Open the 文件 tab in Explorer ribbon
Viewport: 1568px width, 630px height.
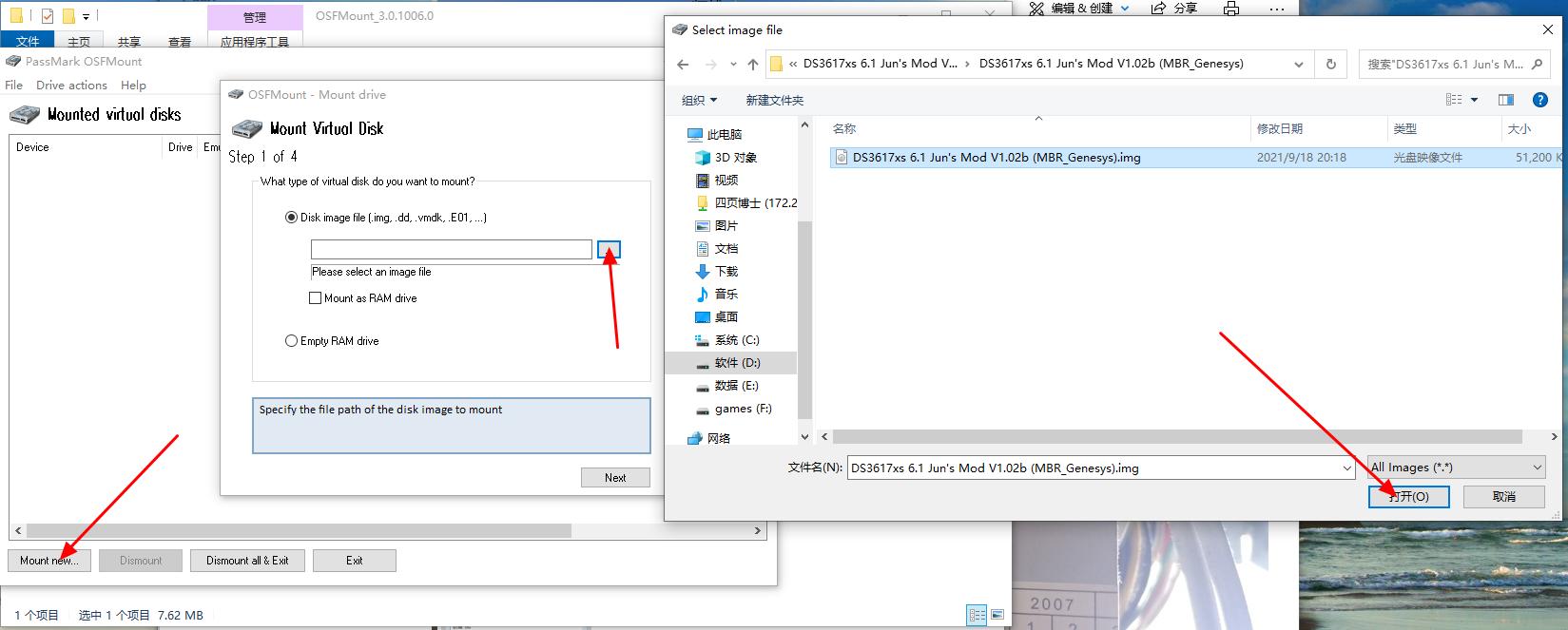pyautogui.click(x=28, y=41)
